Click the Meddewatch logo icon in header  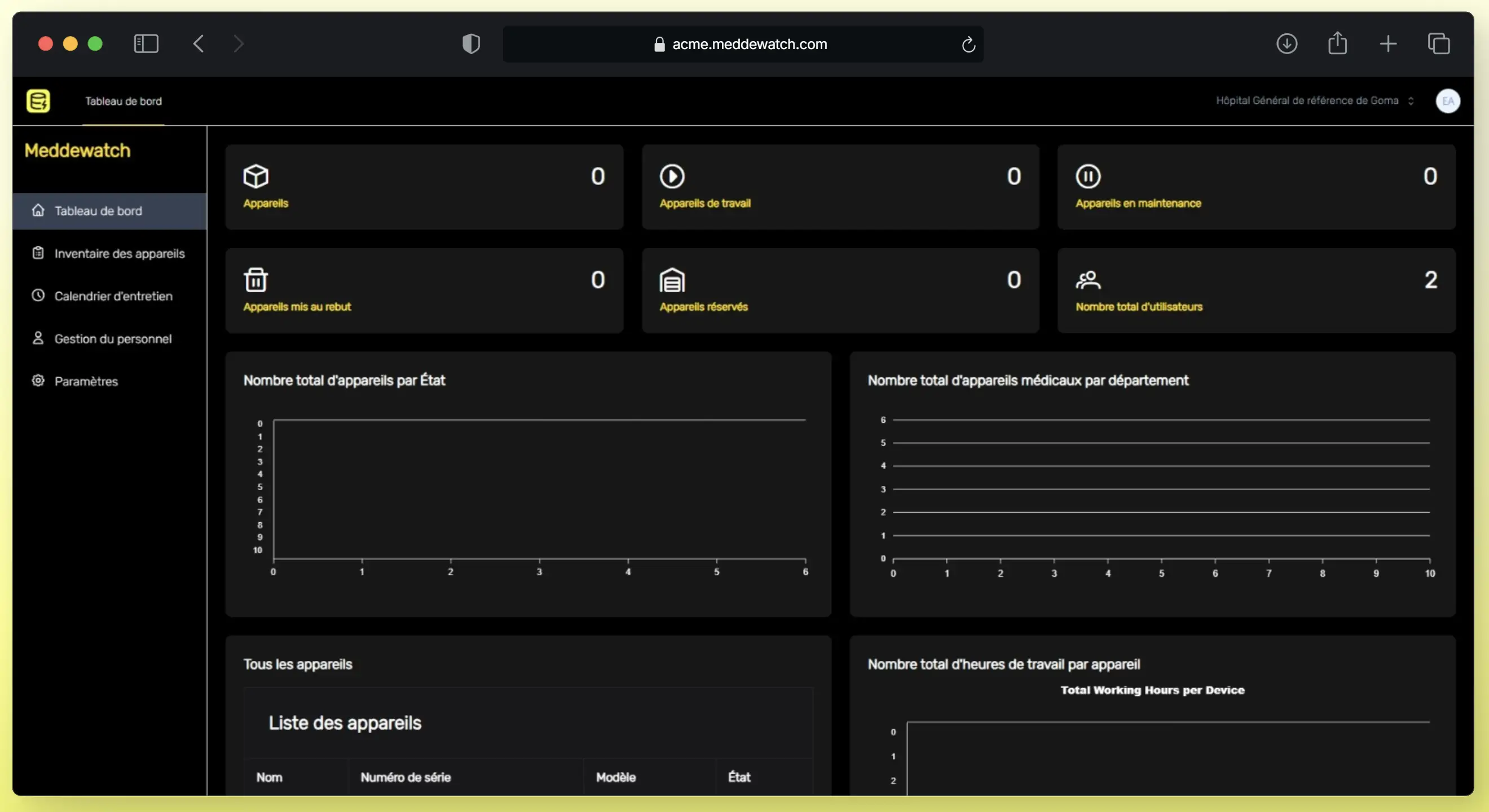(x=38, y=101)
